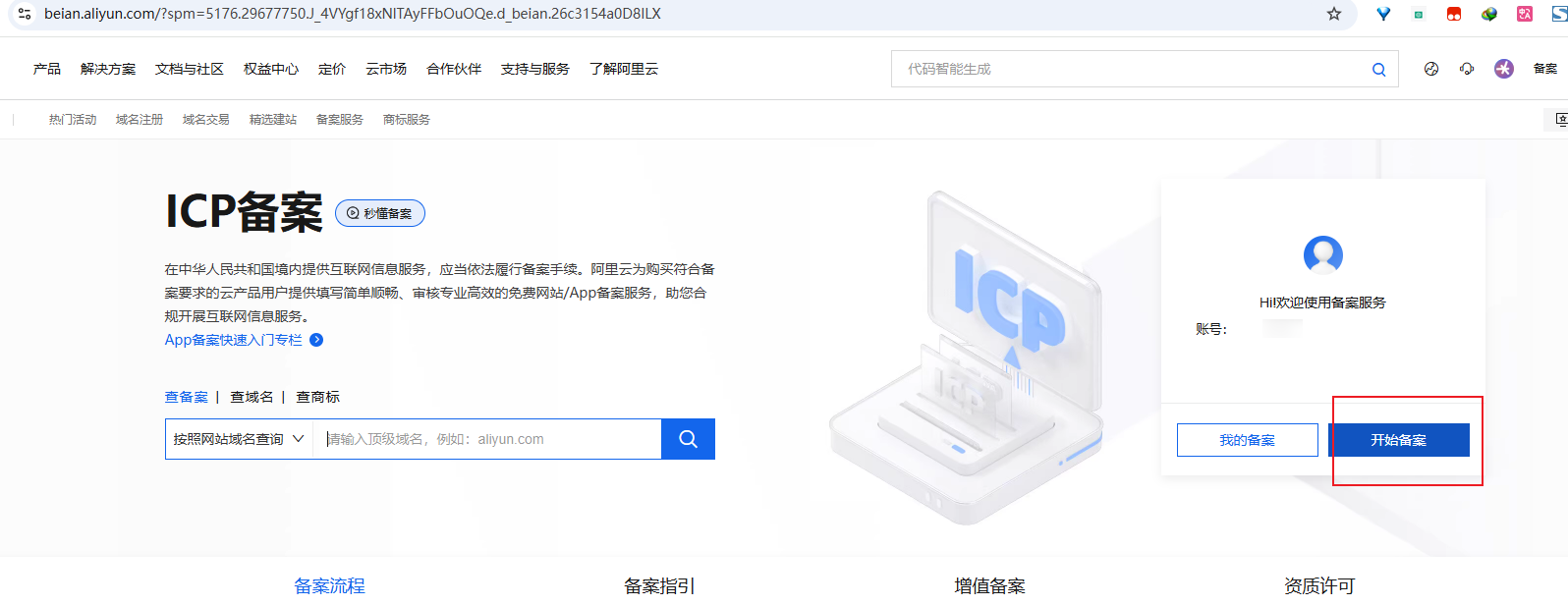
Task: Go to 备案服务 in sub-navigation
Action: tap(340, 120)
